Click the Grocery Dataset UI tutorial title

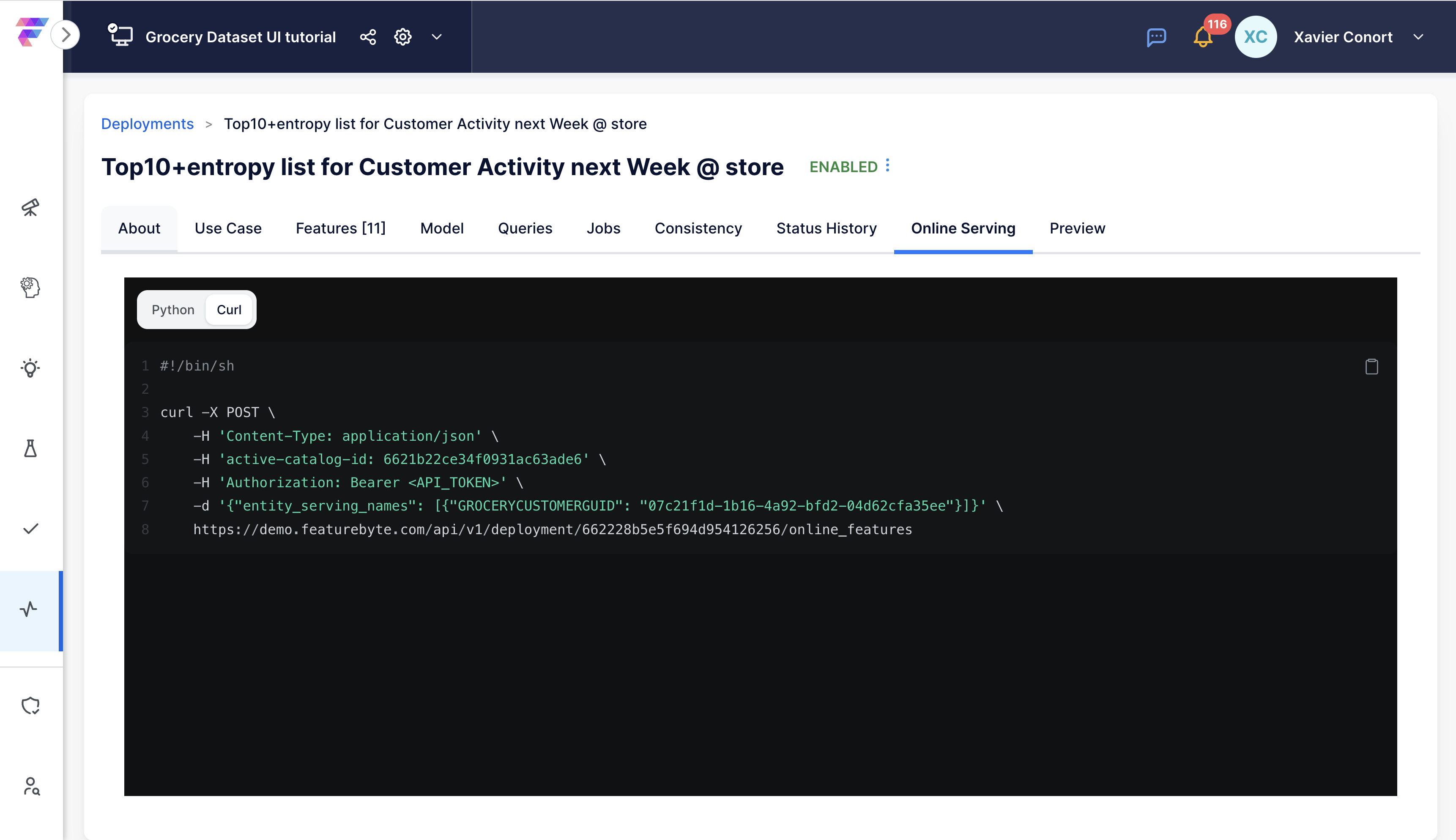click(241, 37)
